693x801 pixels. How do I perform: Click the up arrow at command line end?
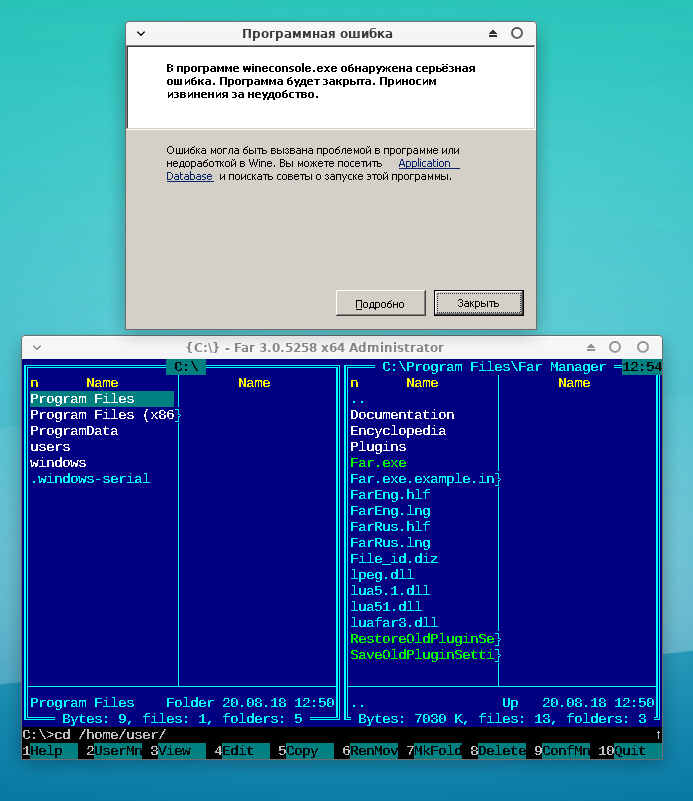pyautogui.click(x=658, y=735)
